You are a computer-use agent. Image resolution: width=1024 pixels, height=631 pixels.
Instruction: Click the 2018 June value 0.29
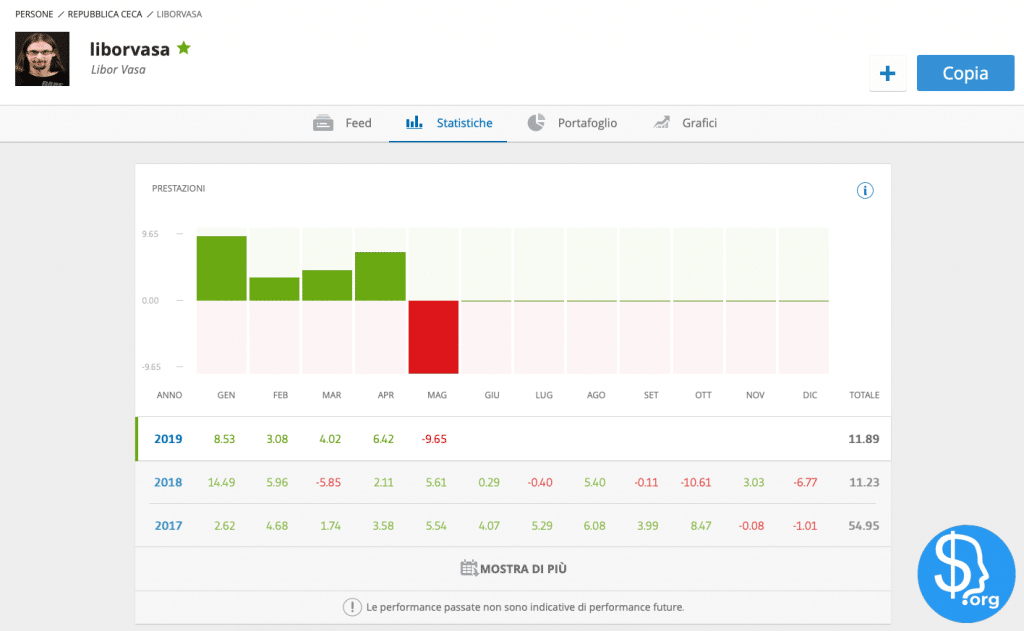click(x=488, y=482)
